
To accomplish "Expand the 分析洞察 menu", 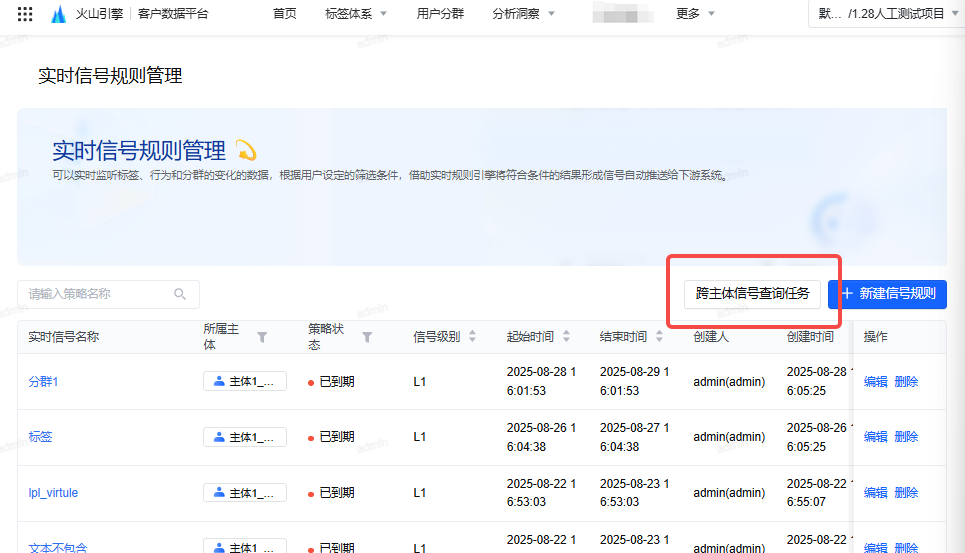I will pos(523,14).
